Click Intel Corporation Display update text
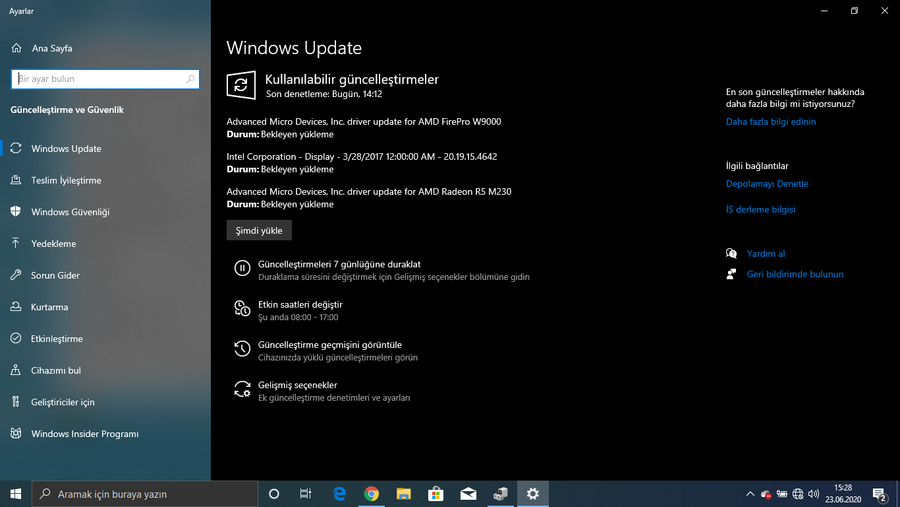This screenshot has width=900, height=507. click(362, 157)
